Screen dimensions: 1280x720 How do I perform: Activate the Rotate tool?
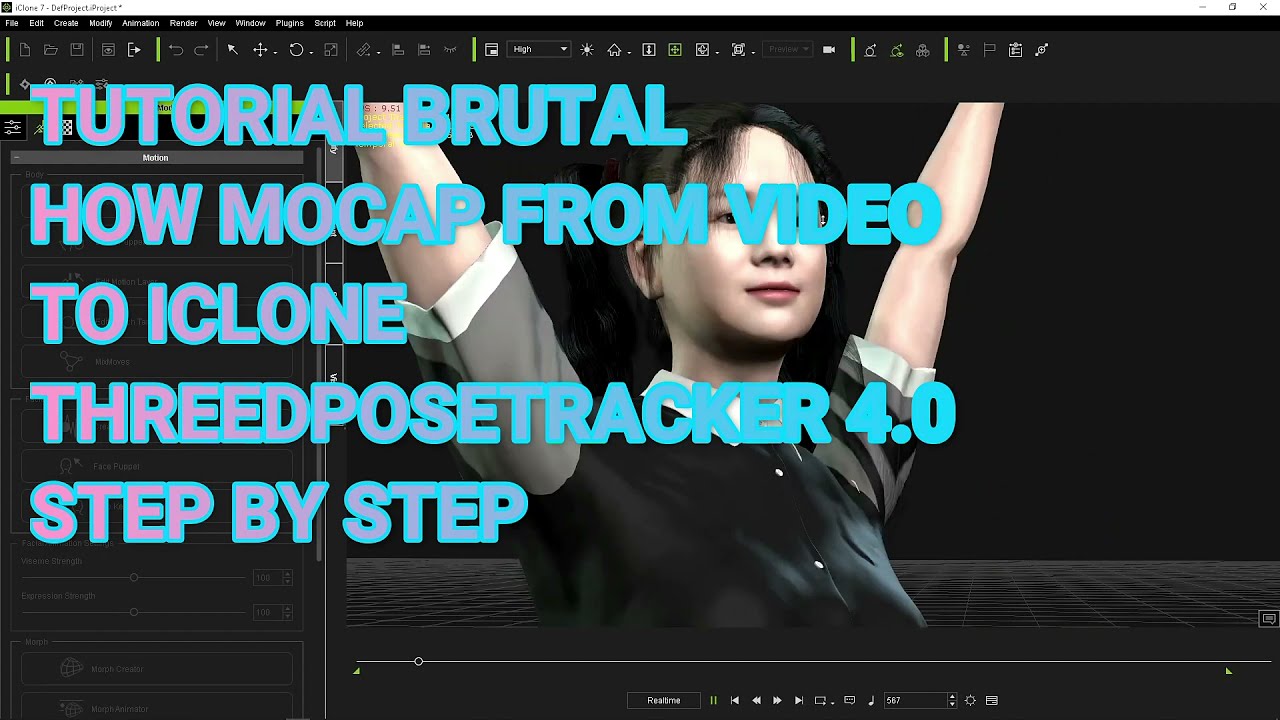[x=296, y=50]
